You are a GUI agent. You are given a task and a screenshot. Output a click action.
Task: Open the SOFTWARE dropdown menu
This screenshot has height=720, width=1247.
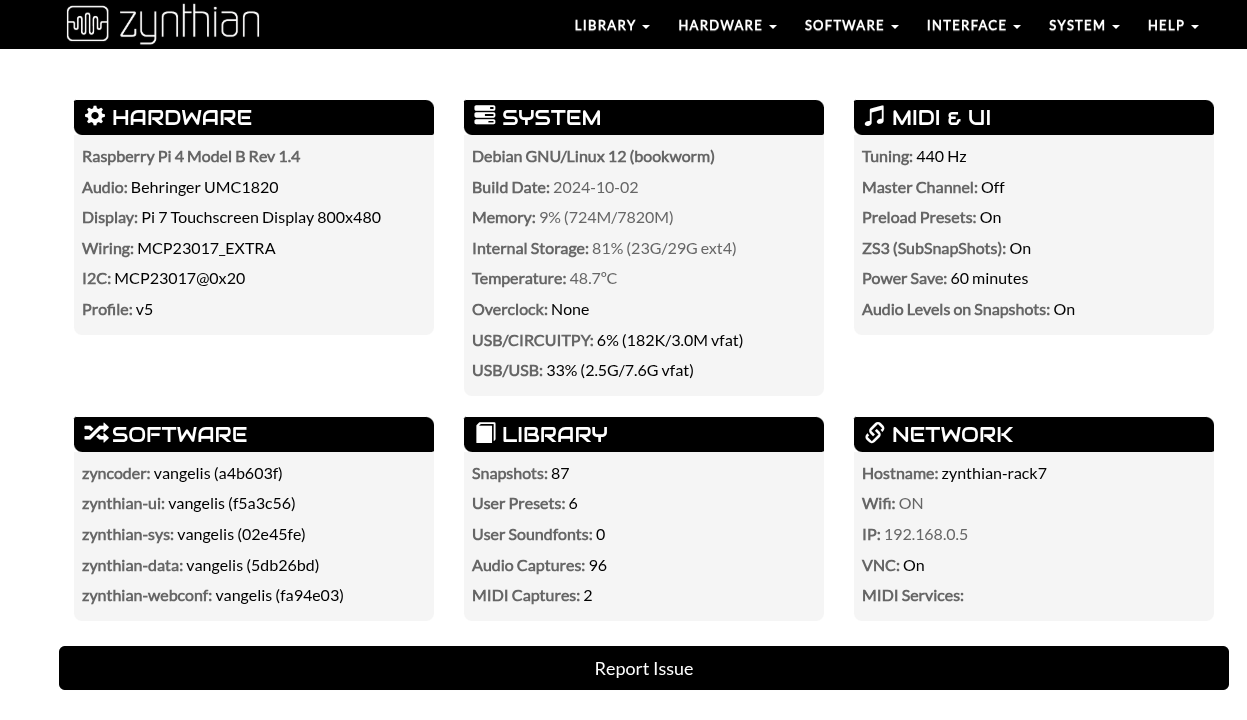click(x=851, y=25)
